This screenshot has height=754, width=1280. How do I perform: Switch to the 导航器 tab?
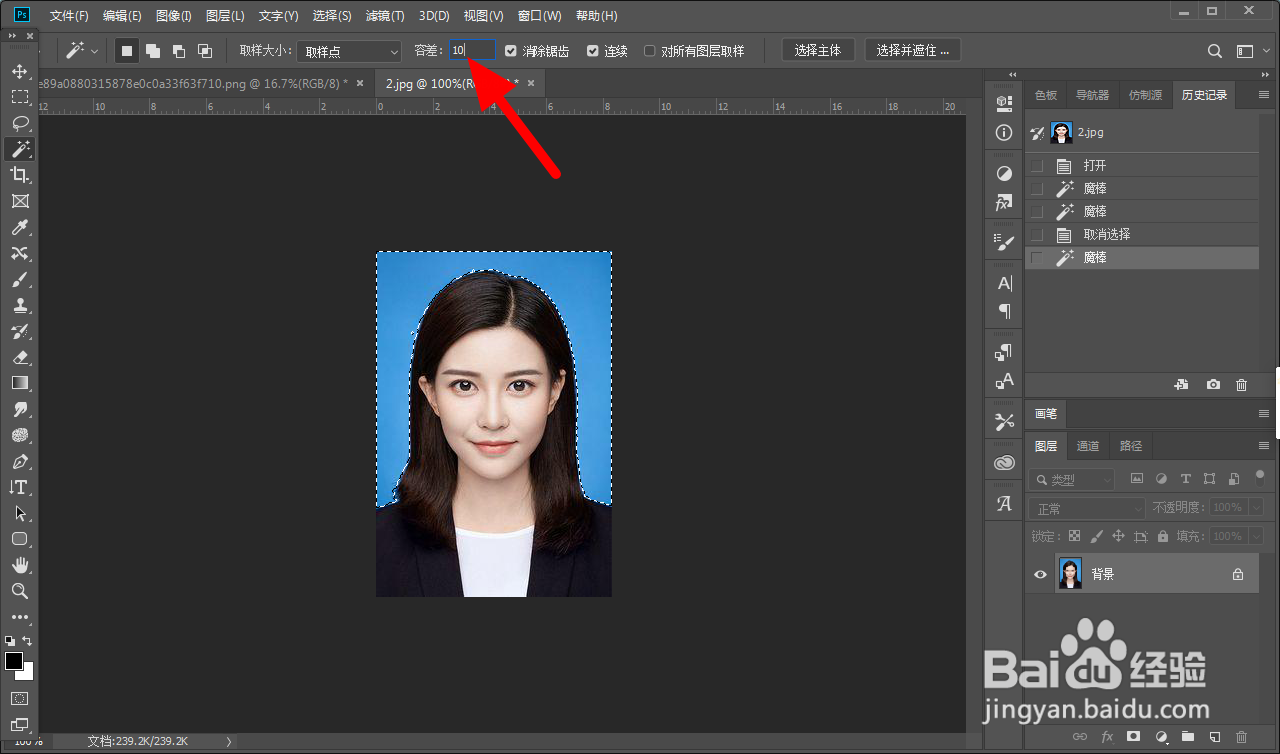pos(1092,95)
